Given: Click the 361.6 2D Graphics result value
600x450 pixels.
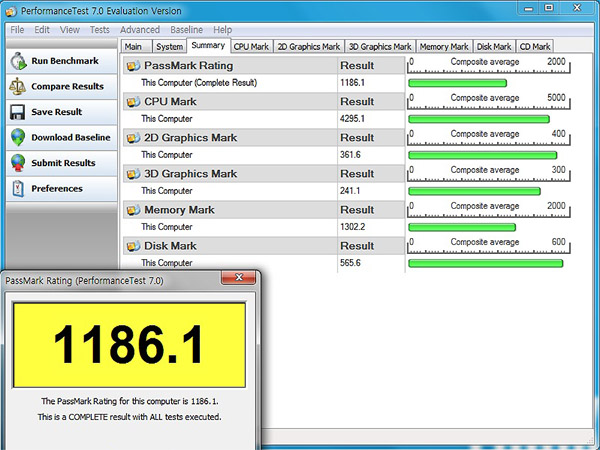Looking at the screenshot, I should click(350, 155).
